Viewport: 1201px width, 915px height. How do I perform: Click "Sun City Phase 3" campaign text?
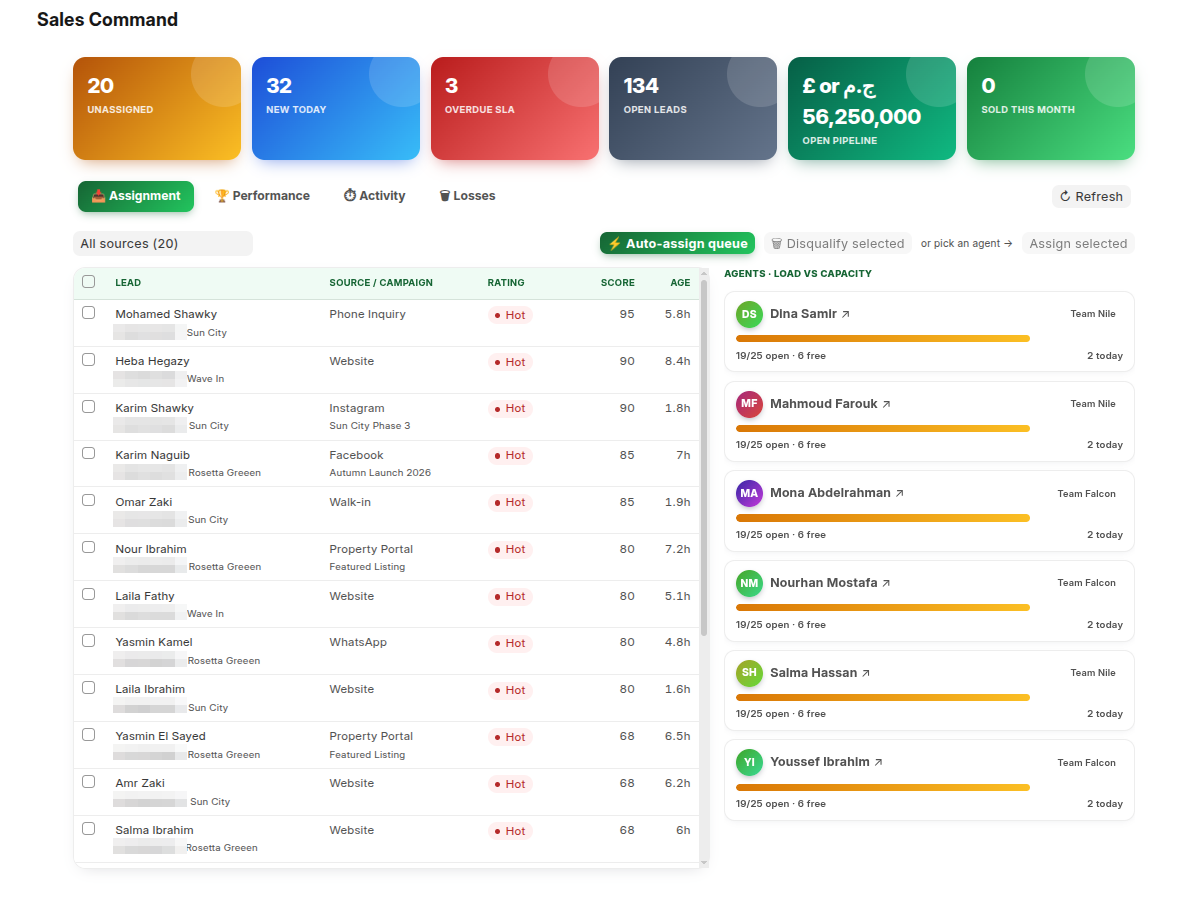pyautogui.click(x=370, y=426)
